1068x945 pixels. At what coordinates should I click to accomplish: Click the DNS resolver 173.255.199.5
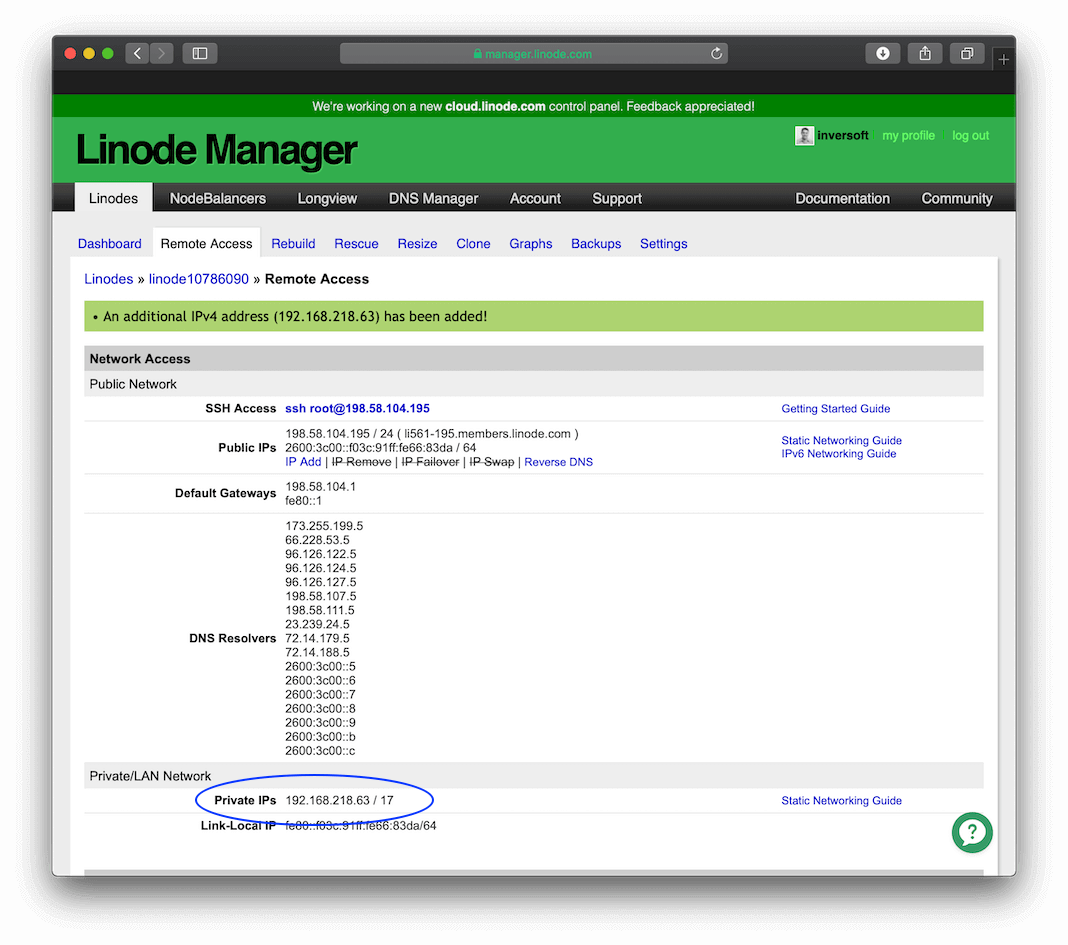tap(324, 526)
